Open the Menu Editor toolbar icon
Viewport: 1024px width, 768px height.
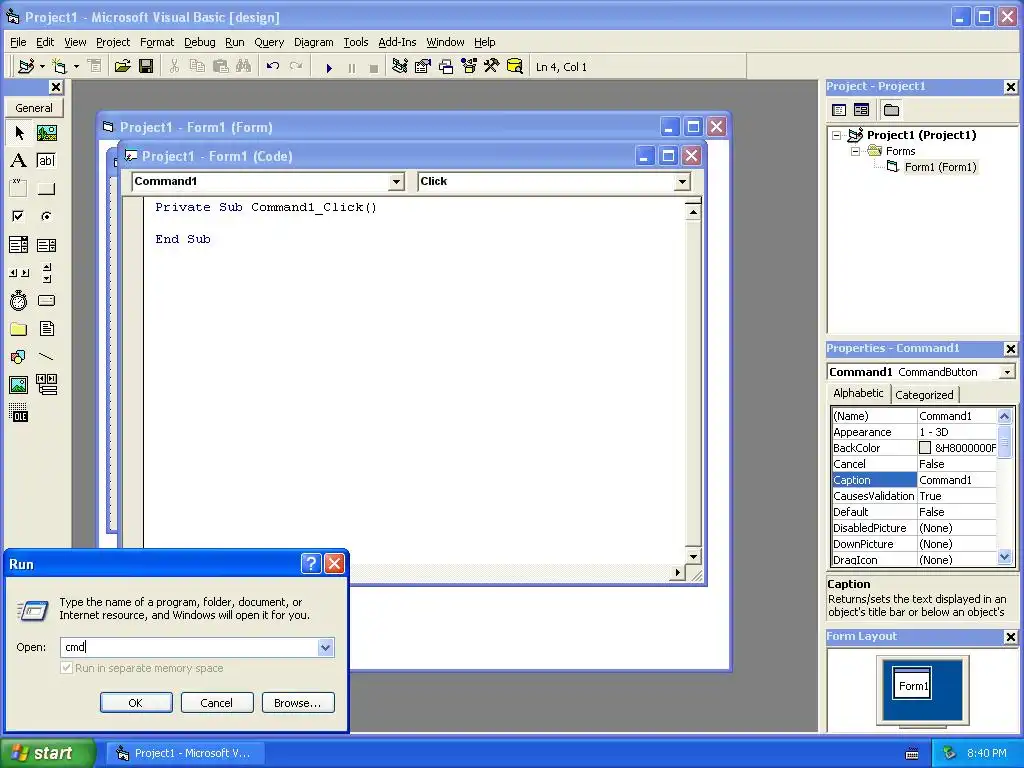coord(95,67)
